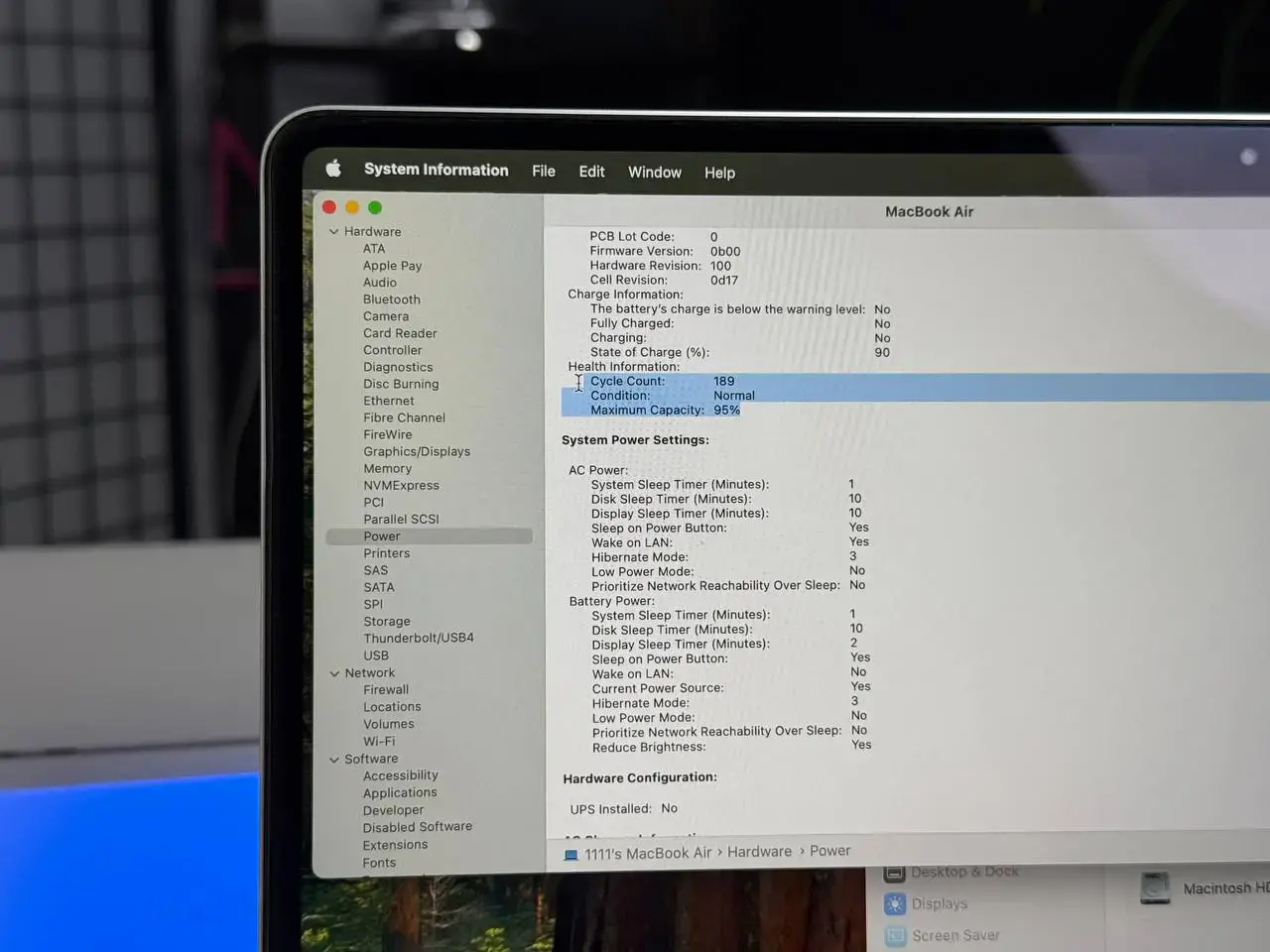Collapse the Network section chevron
Image resolution: width=1270 pixels, height=952 pixels.
334,673
